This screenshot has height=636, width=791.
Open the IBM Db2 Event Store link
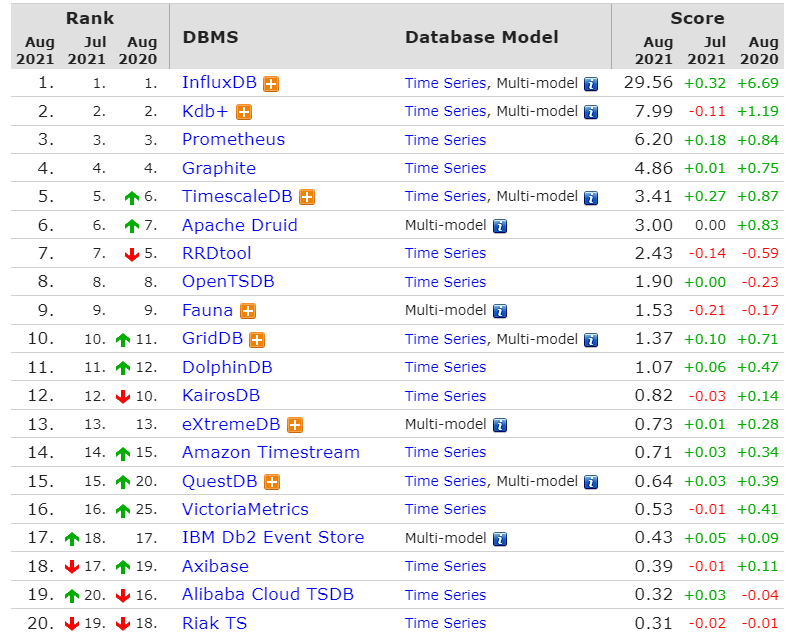(x=273, y=538)
